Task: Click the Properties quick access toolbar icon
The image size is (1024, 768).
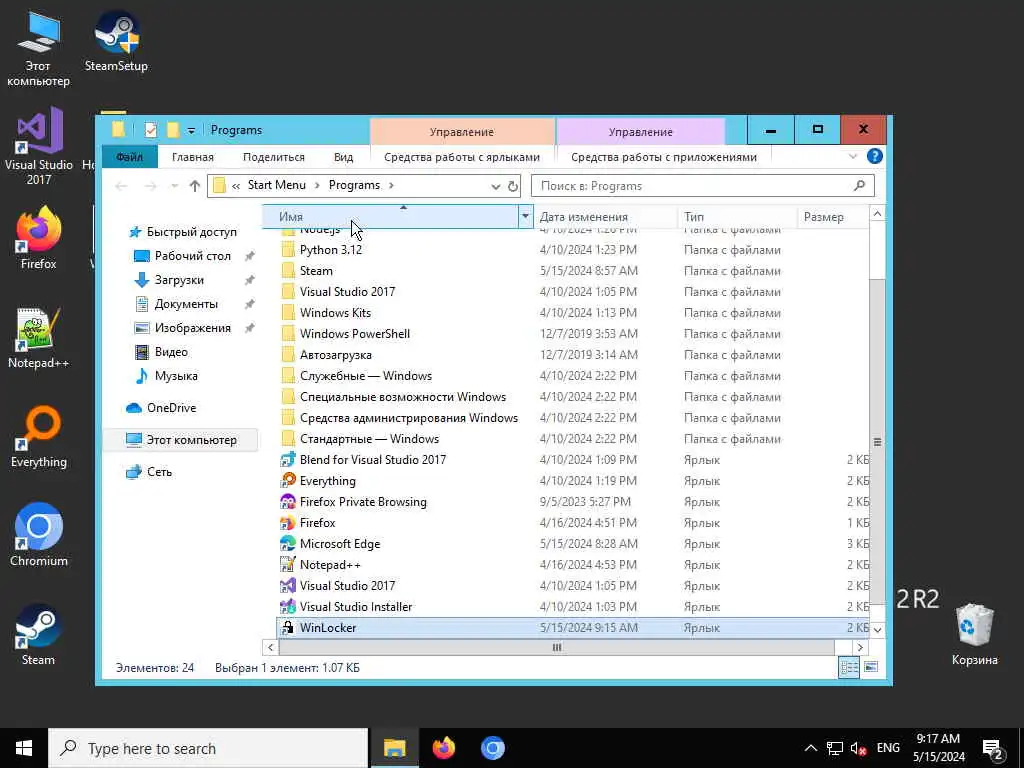Action: pos(151,130)
